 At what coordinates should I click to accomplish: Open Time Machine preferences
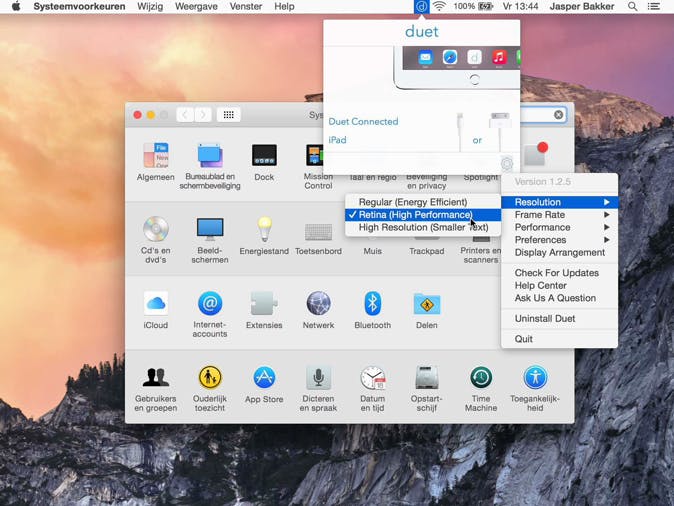(481, 388)
